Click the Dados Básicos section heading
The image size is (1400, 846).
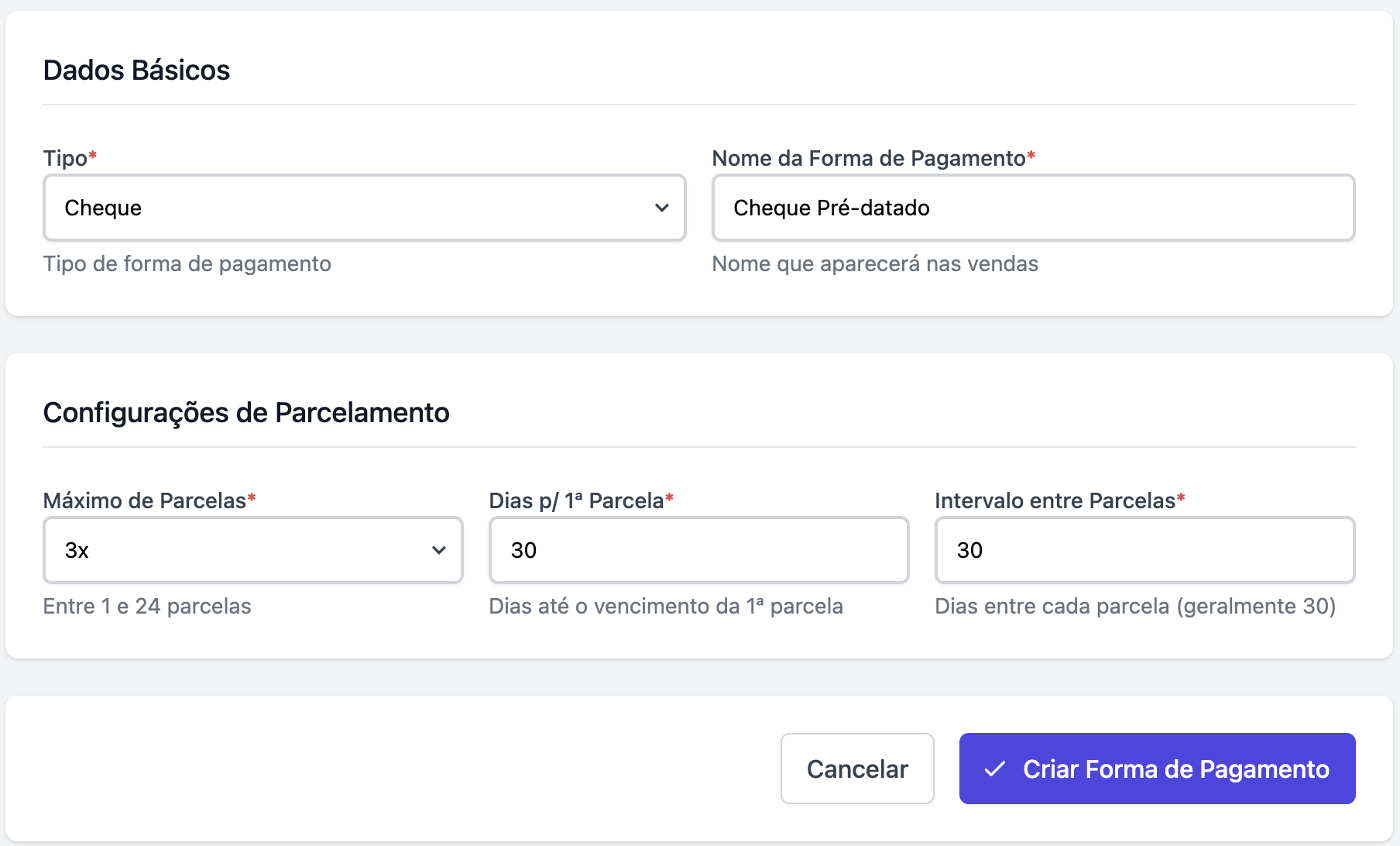point(136,70)
